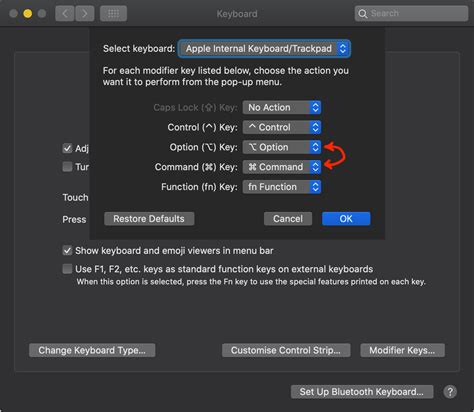
Task: Open the help question mark button
Action: tap(450, 392)
